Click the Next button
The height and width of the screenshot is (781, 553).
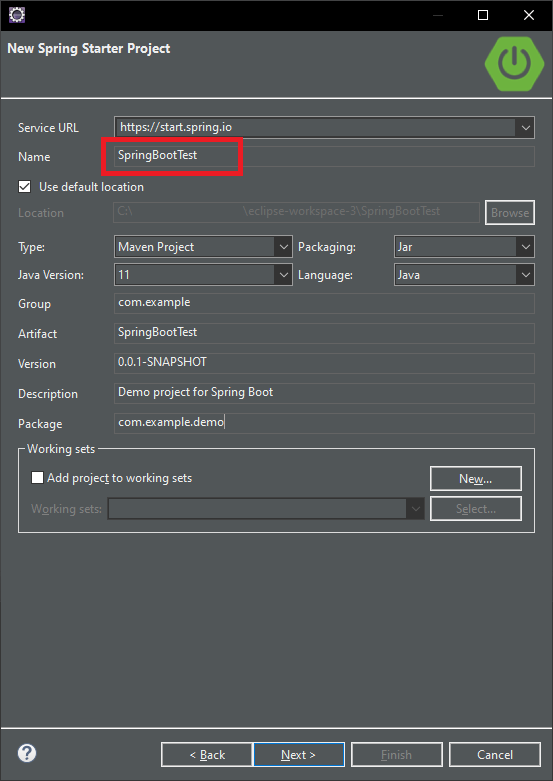299,755
